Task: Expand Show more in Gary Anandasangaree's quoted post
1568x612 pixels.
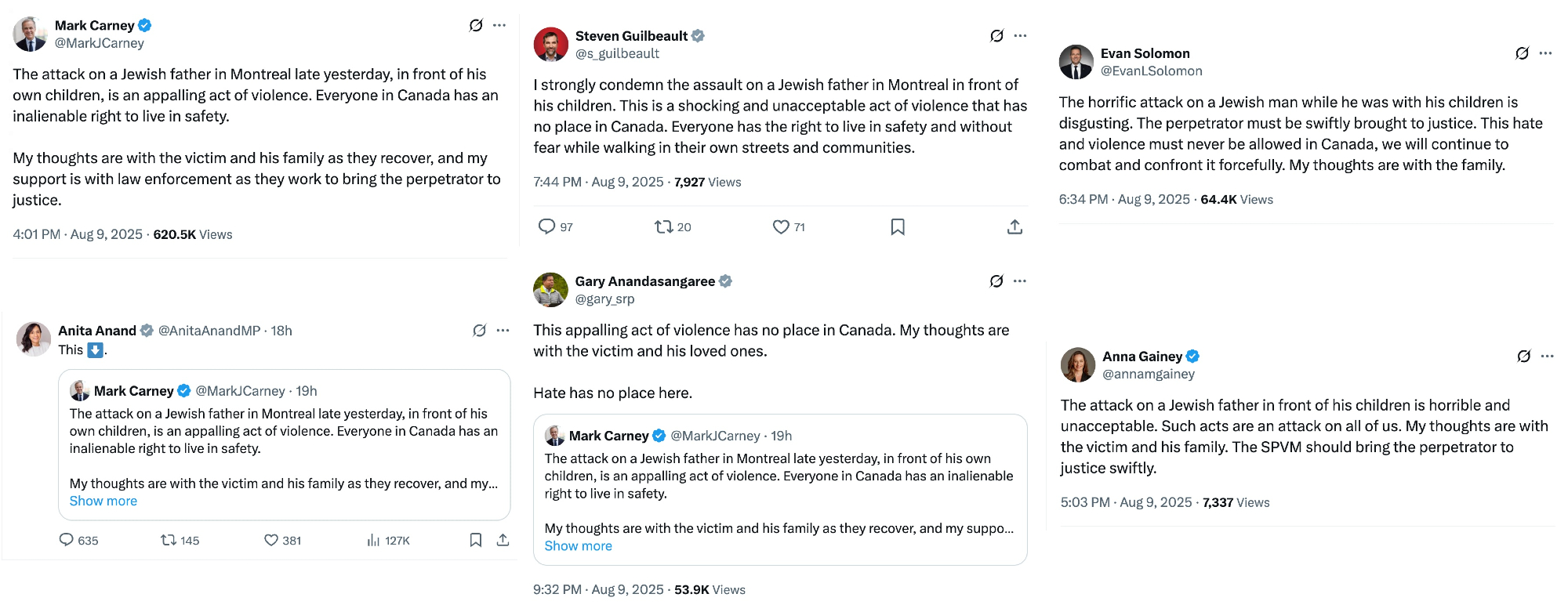Action: 579,545
